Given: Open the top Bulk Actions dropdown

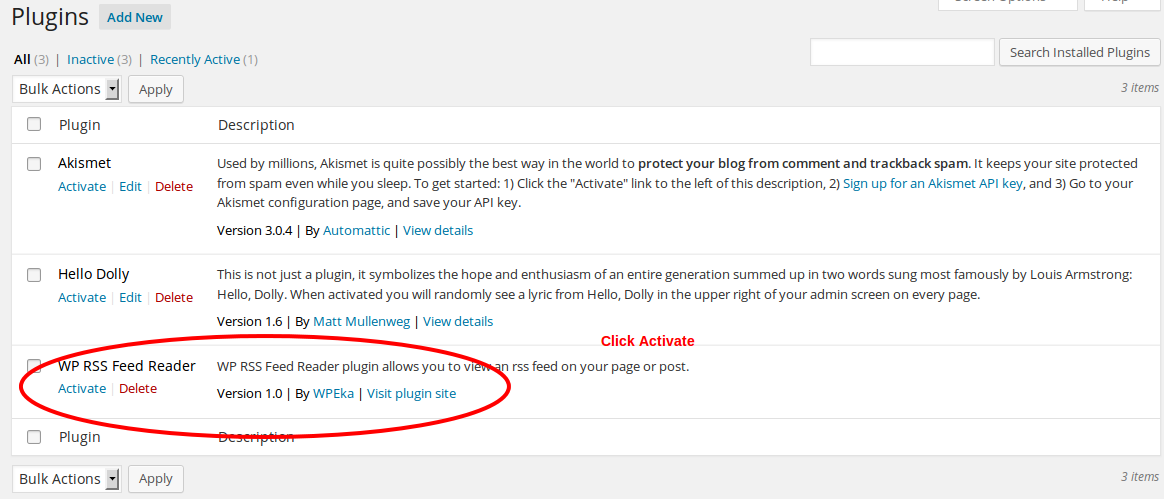Looking at the screenshot, I should [66, 89].
